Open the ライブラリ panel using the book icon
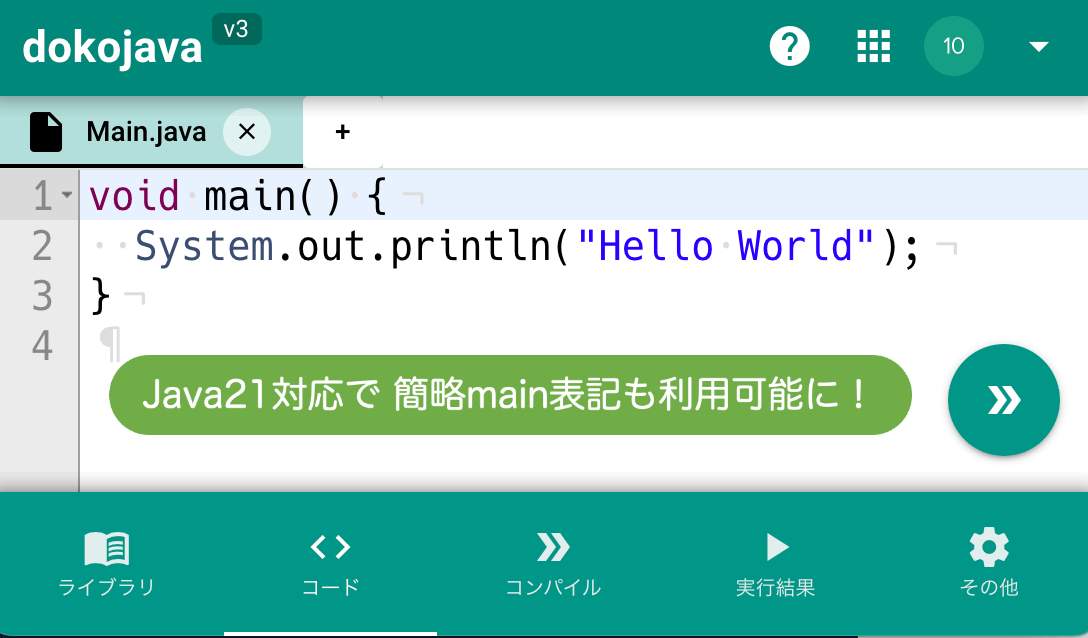Image resolution: width=1088 pixels, height=638 pixels. pos(107,548)
